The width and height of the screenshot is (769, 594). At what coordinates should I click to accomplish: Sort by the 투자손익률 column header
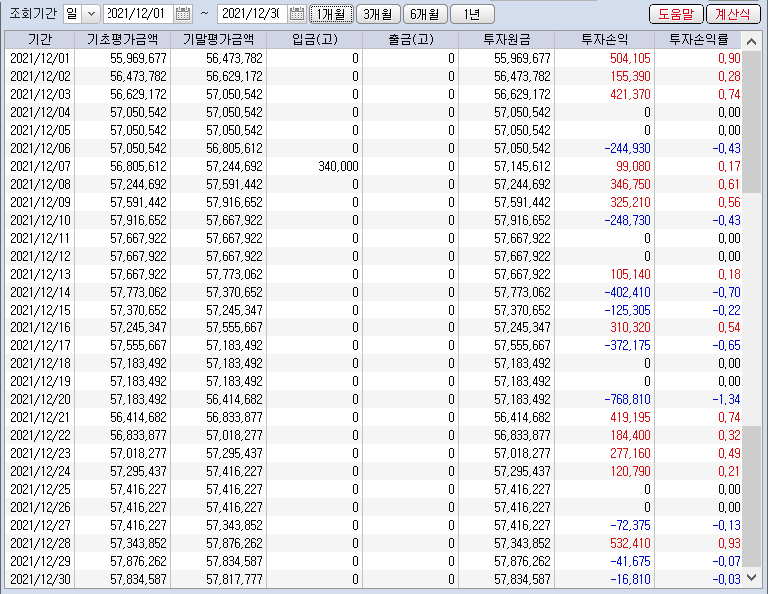click(x=698, y=39)
